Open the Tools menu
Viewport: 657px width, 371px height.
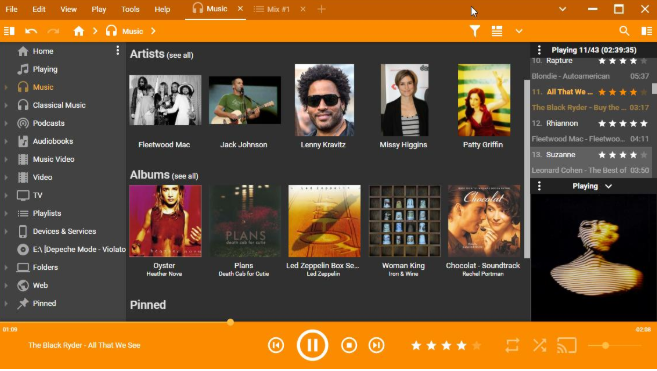[130, 9]
